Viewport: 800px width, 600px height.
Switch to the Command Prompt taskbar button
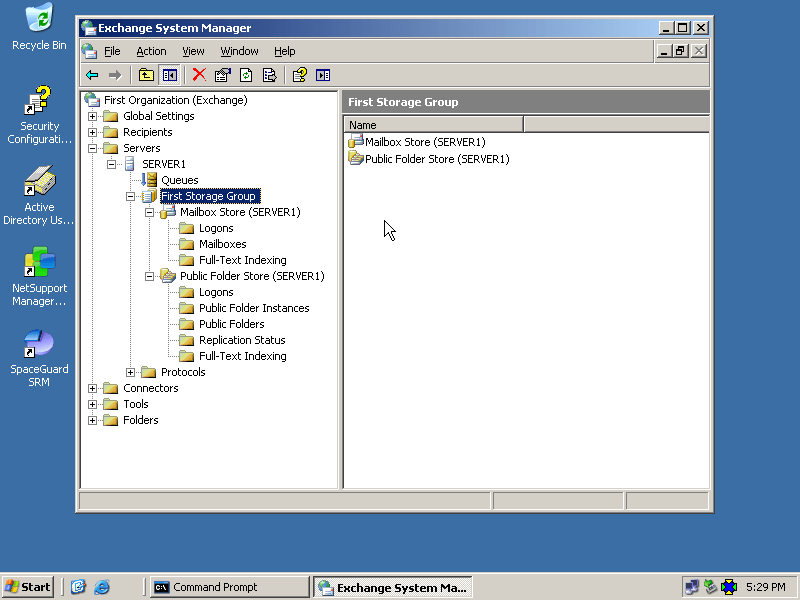tap(229, 586)
